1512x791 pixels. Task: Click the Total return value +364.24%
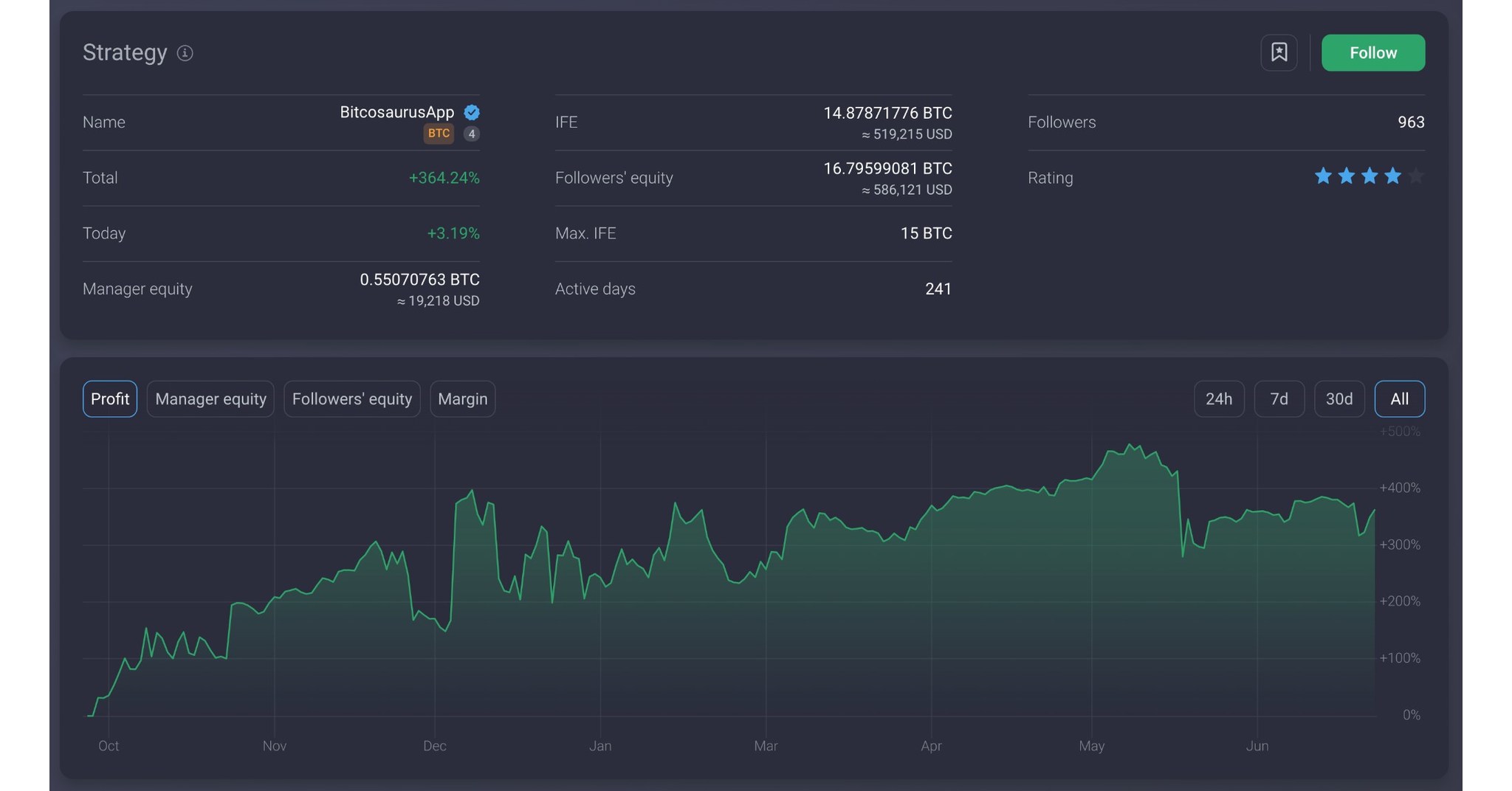[444, 177]
